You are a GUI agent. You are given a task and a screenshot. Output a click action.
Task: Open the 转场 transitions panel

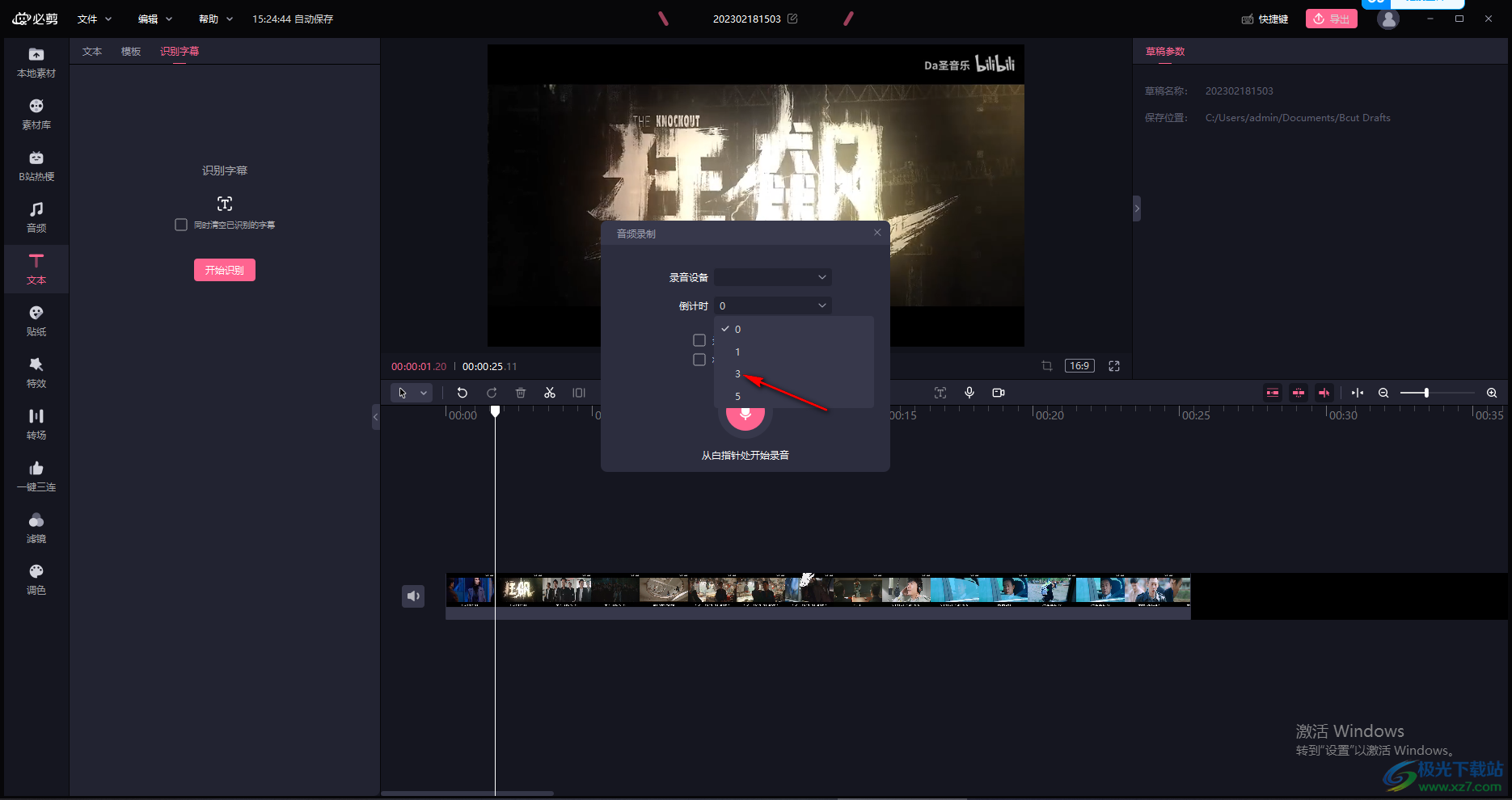click(x=36, y=425)
